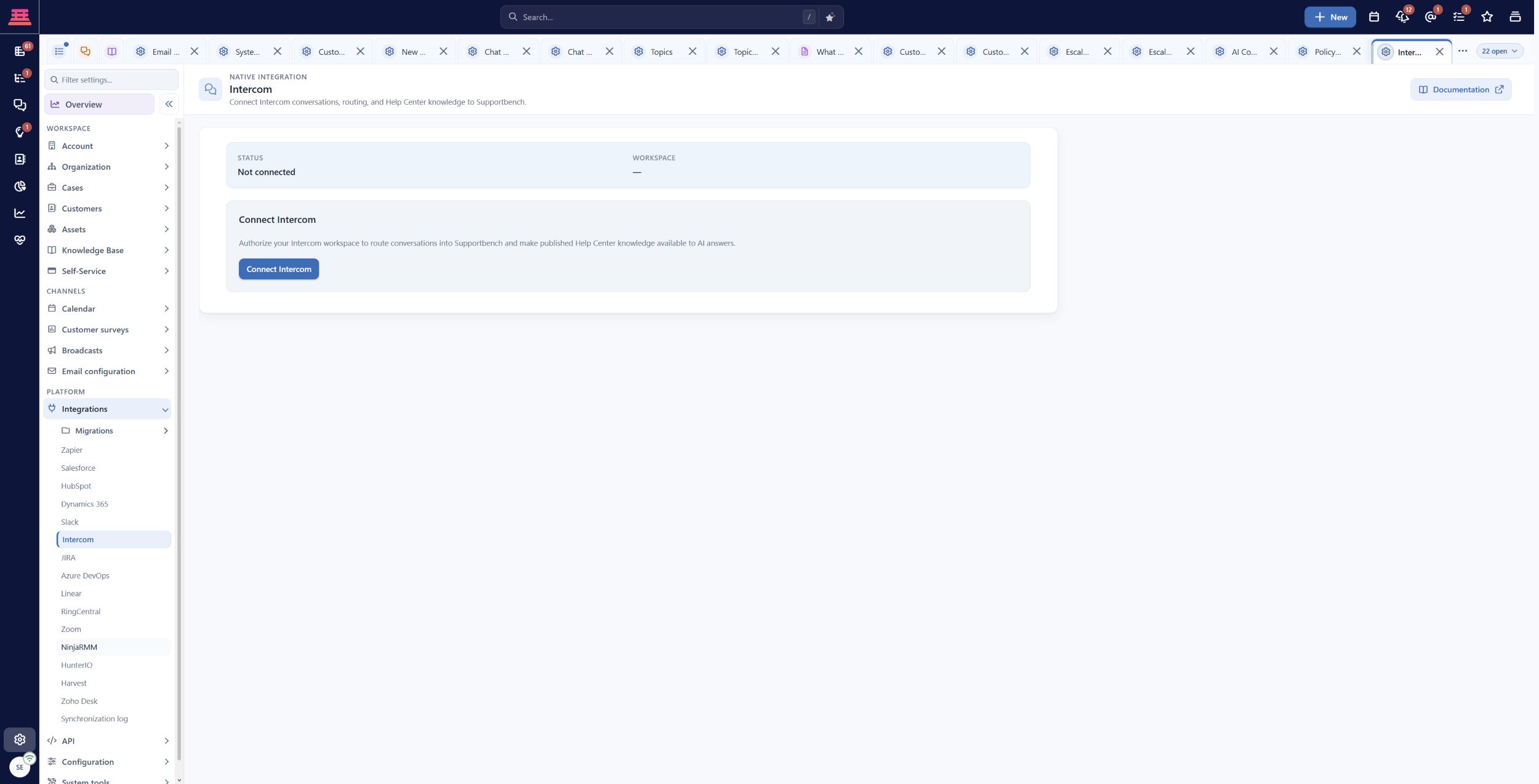Open the Synchronization log item
This screenshot has width=1539, height=784.
(114, 719)
